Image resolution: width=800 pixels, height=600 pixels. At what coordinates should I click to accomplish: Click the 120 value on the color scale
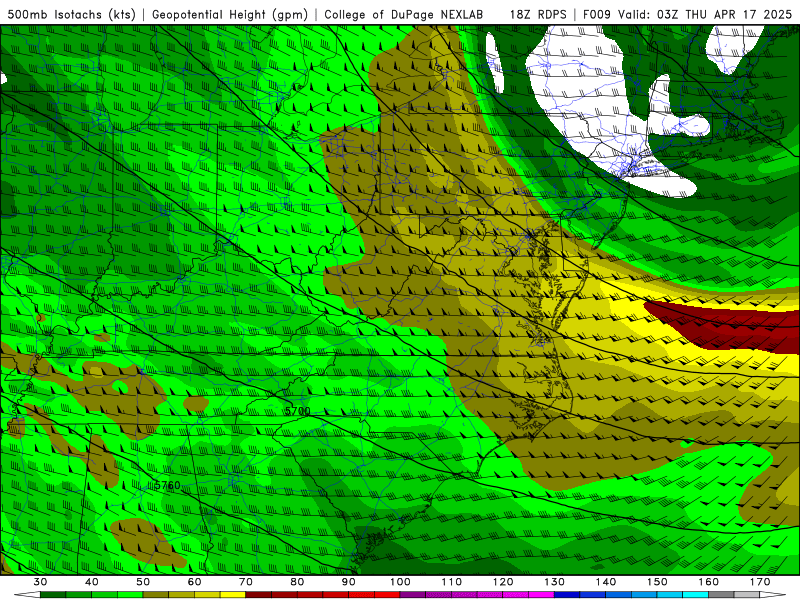[x=503, y=582]
